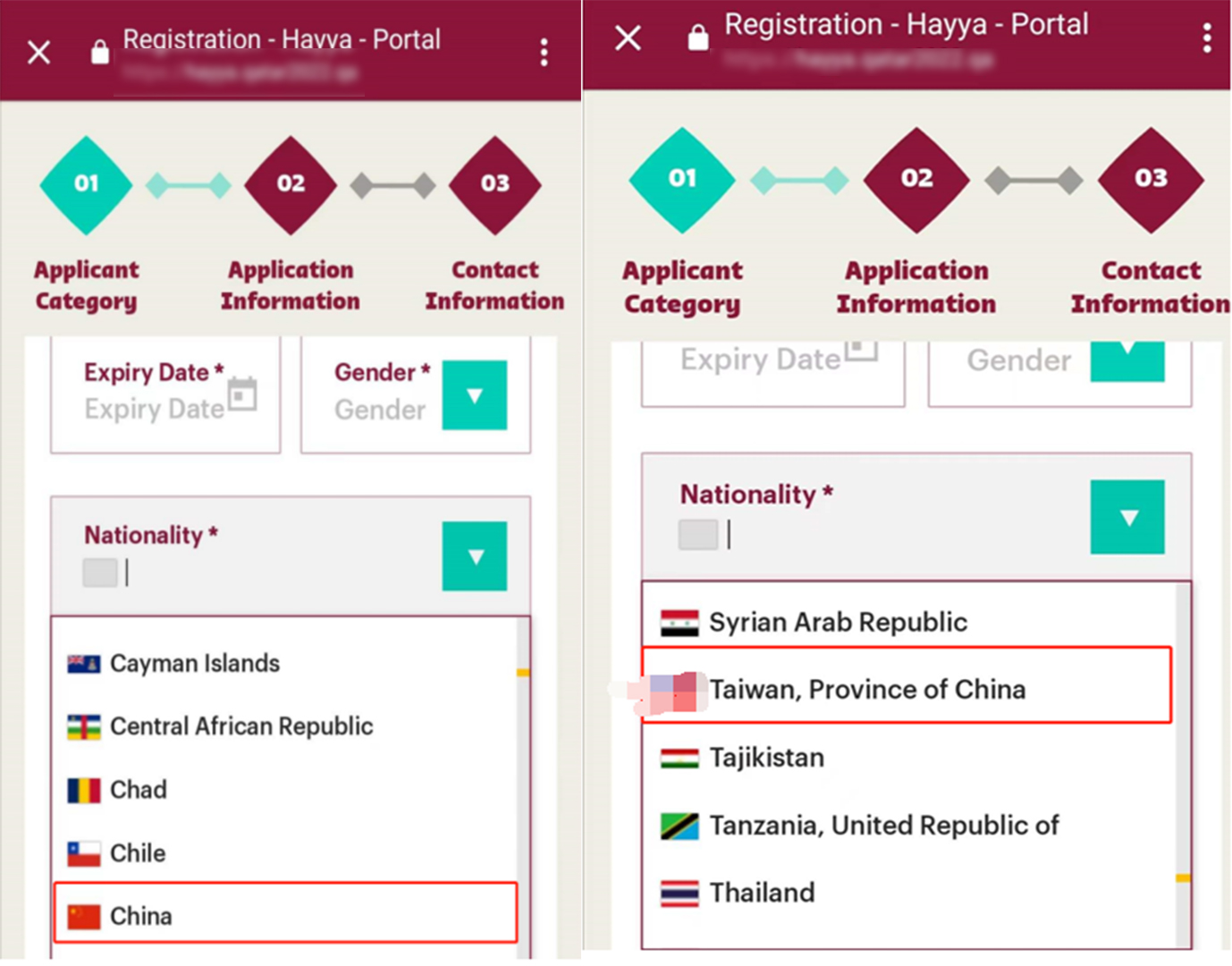Select Taiwan, Province of China option
Viewport: 1232px width, 966px height.
867,690
